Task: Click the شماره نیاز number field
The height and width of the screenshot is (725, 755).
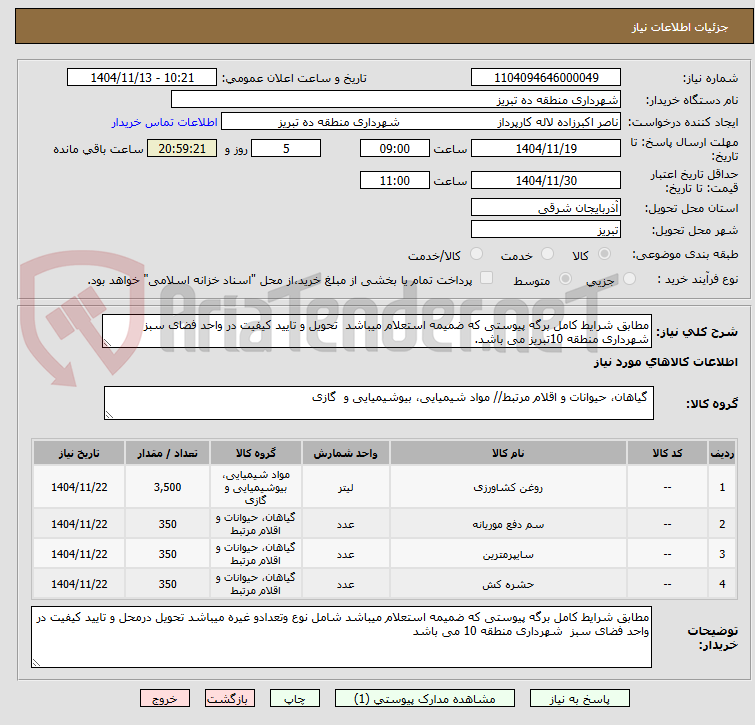Action: pyautogui.click(x=546, y=78)
